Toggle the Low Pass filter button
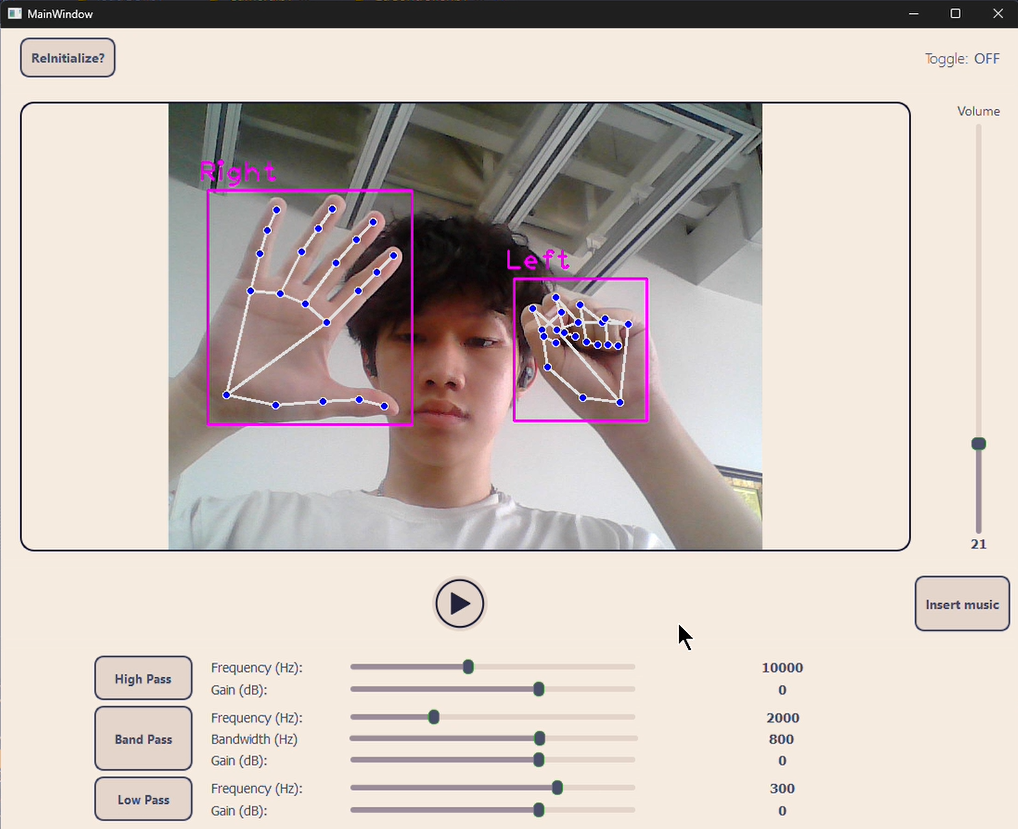Screen dimensions: 1018x829 click(x=143, y=800)
